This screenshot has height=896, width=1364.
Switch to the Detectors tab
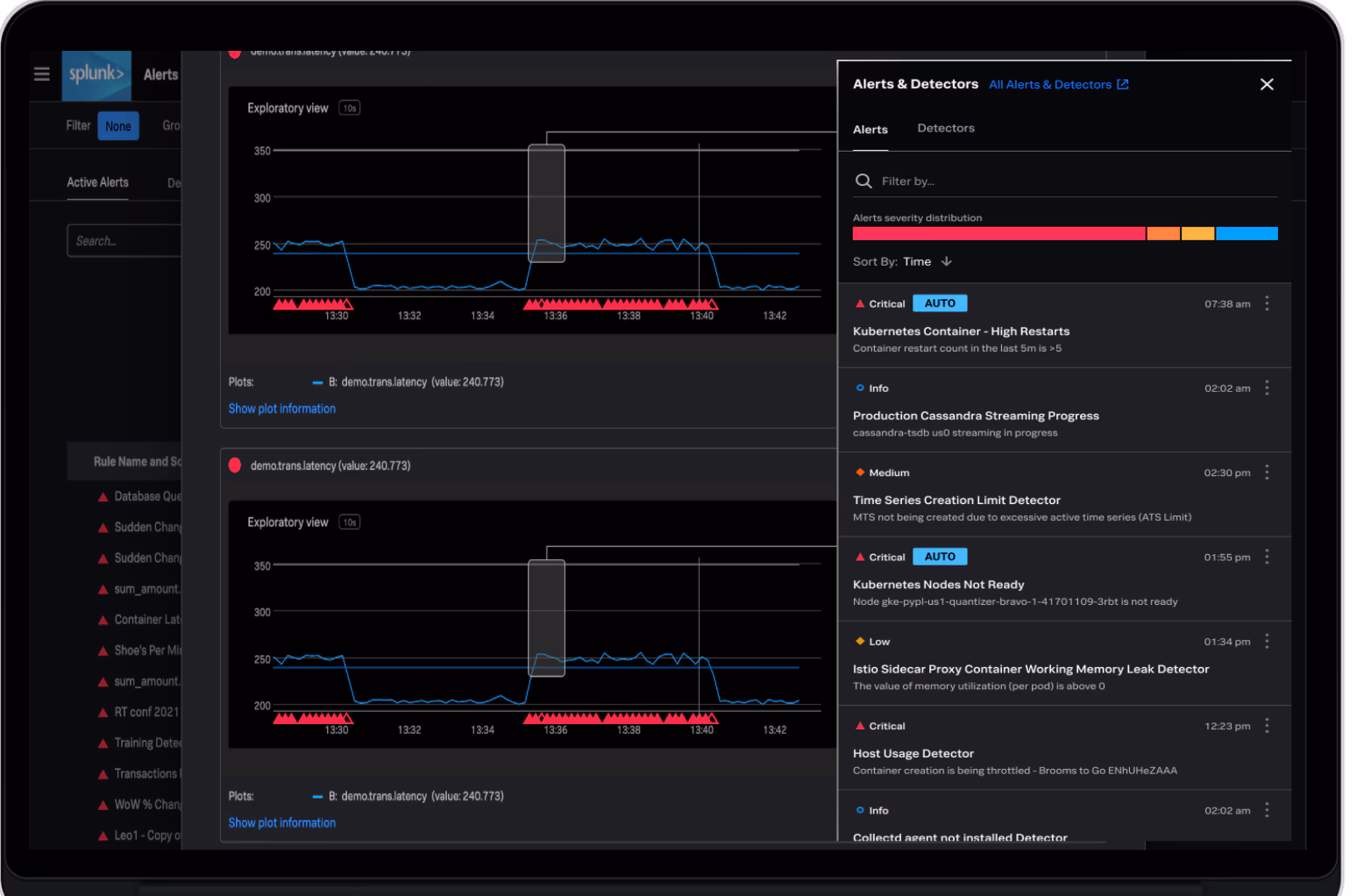point(945,128)
